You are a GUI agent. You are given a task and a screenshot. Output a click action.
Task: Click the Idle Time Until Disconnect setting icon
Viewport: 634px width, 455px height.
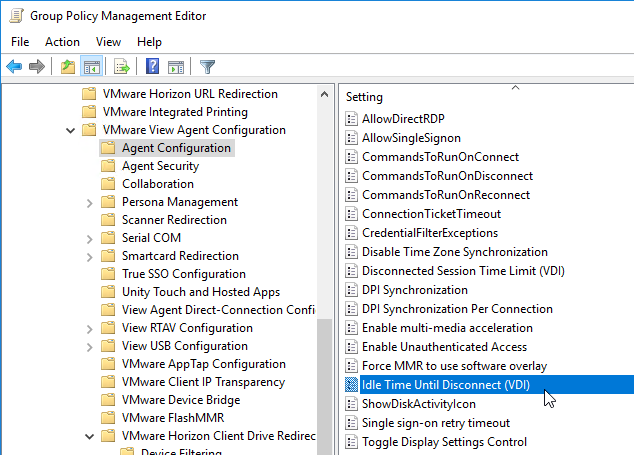pyautogui.click(x=351, y=385)
